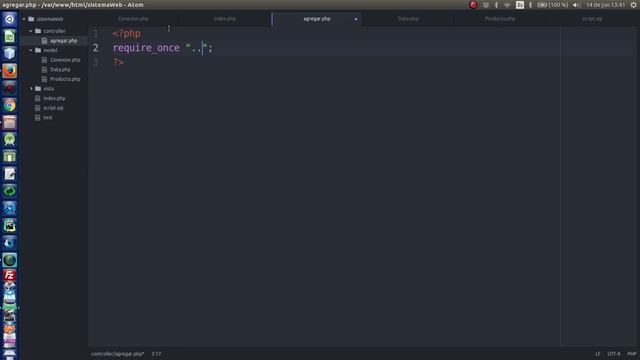Launch LibreOffice Calc from the dock
Viewport: 640px width, 360px height.
9,36
